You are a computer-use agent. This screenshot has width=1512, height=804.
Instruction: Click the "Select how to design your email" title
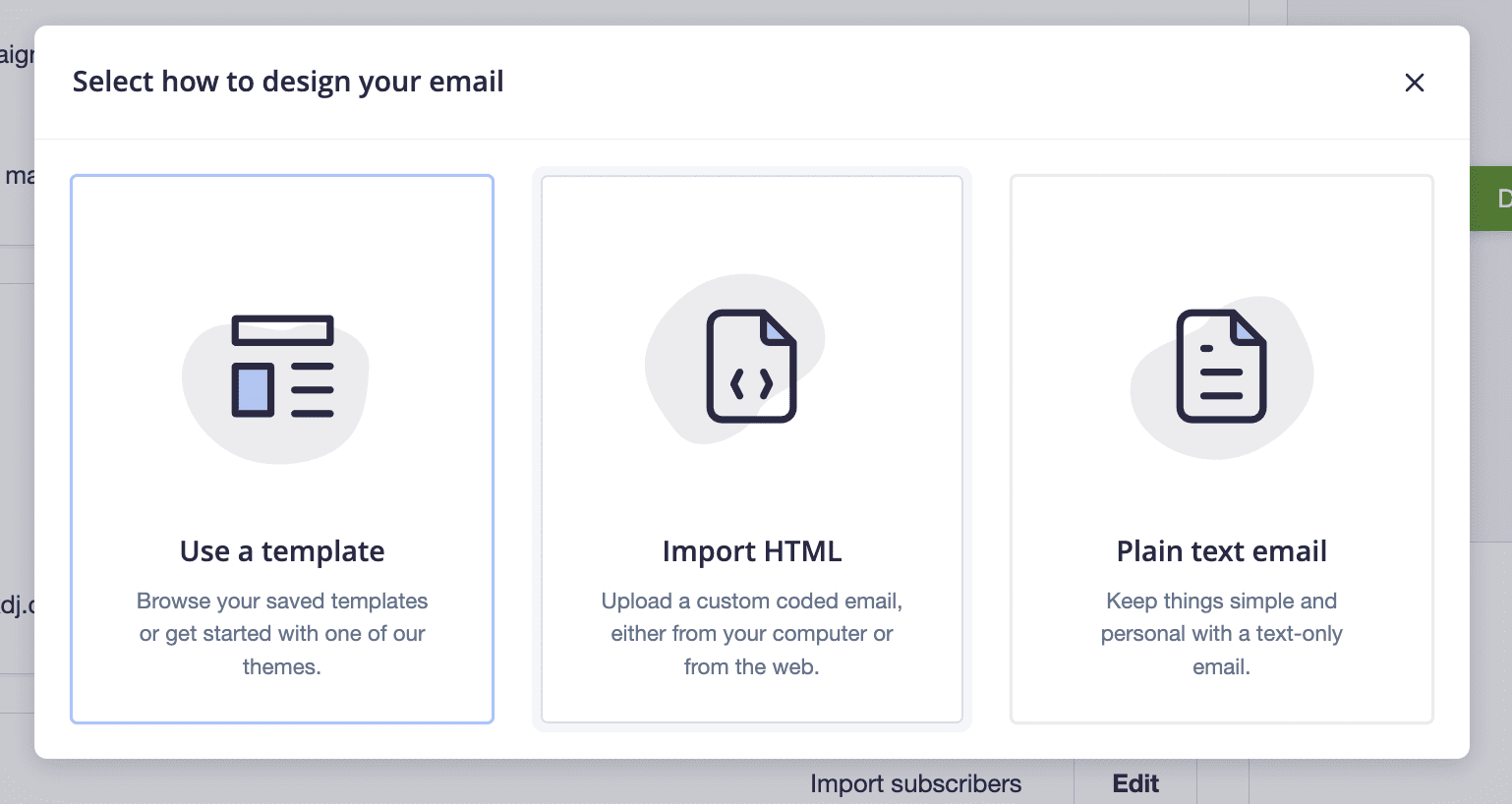[x=288, y=82]
